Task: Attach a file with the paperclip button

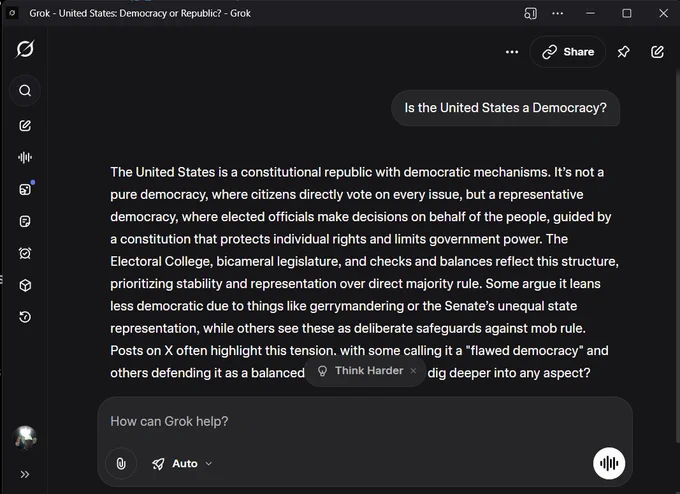Action: (121, 464)
